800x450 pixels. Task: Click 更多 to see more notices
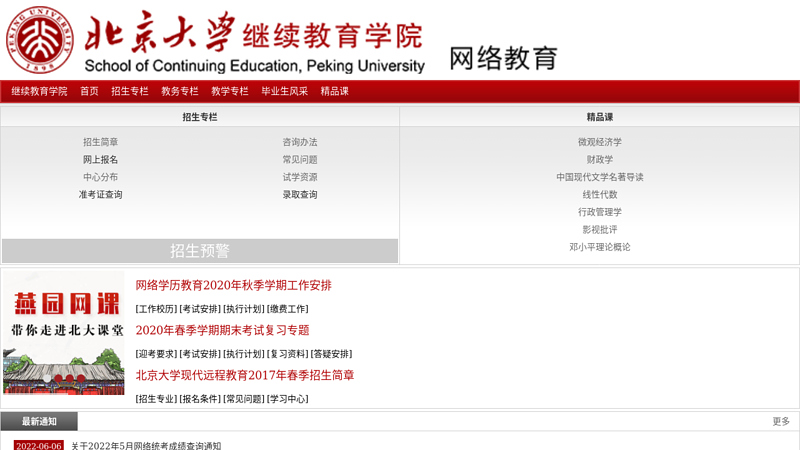coord(781,421)
